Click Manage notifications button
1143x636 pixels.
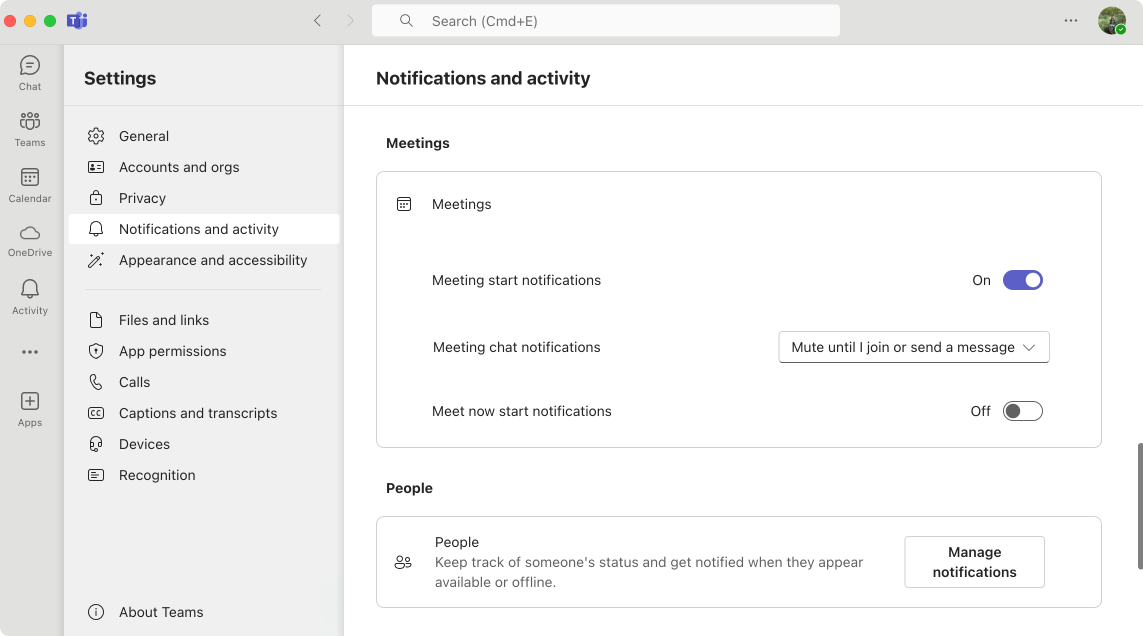975,562
